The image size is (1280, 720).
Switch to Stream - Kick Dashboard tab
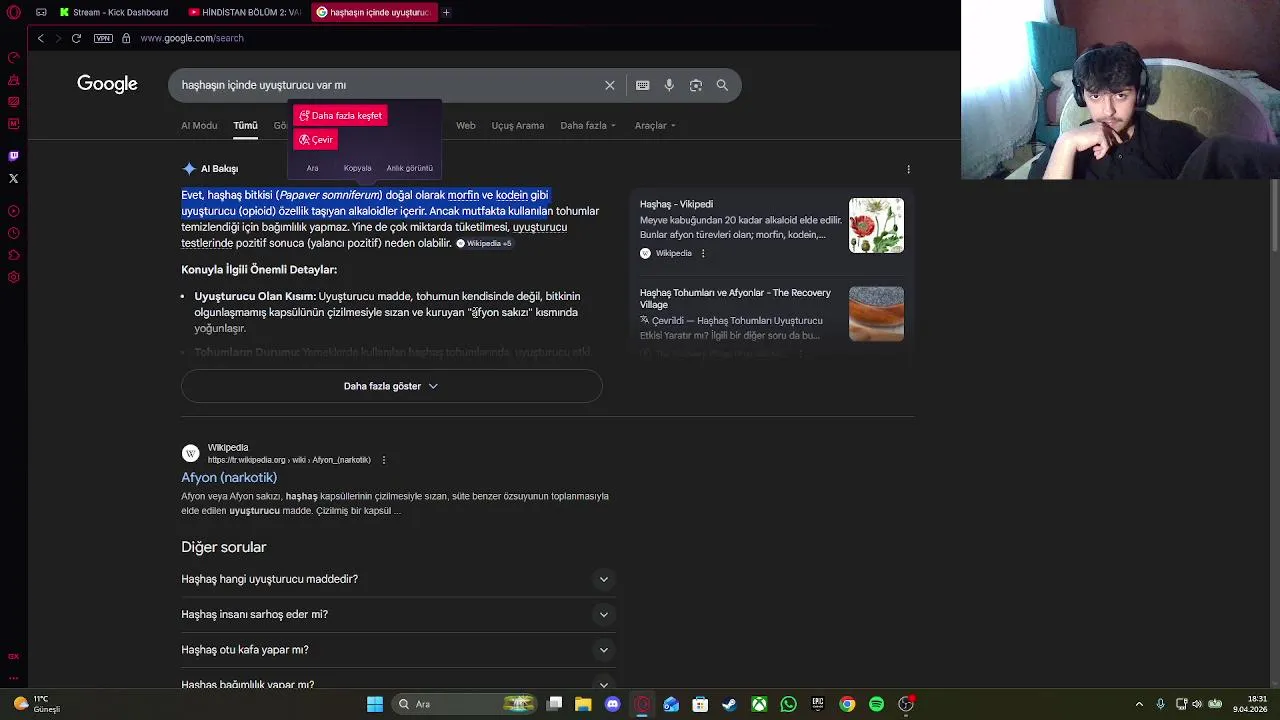click(x=114, y=12)
